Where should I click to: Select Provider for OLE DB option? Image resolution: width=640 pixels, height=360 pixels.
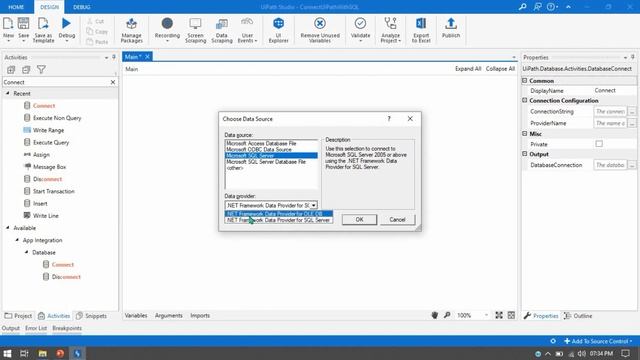279,213
